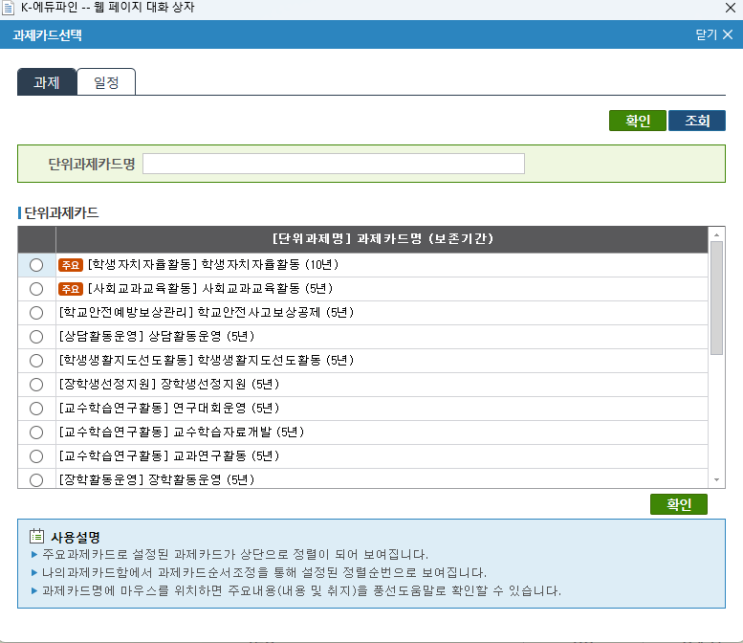Viewport: 743px width, 643px height.
Task: Click the top green 확인 button
Action: pyautogui.click(x=637, y=120)
